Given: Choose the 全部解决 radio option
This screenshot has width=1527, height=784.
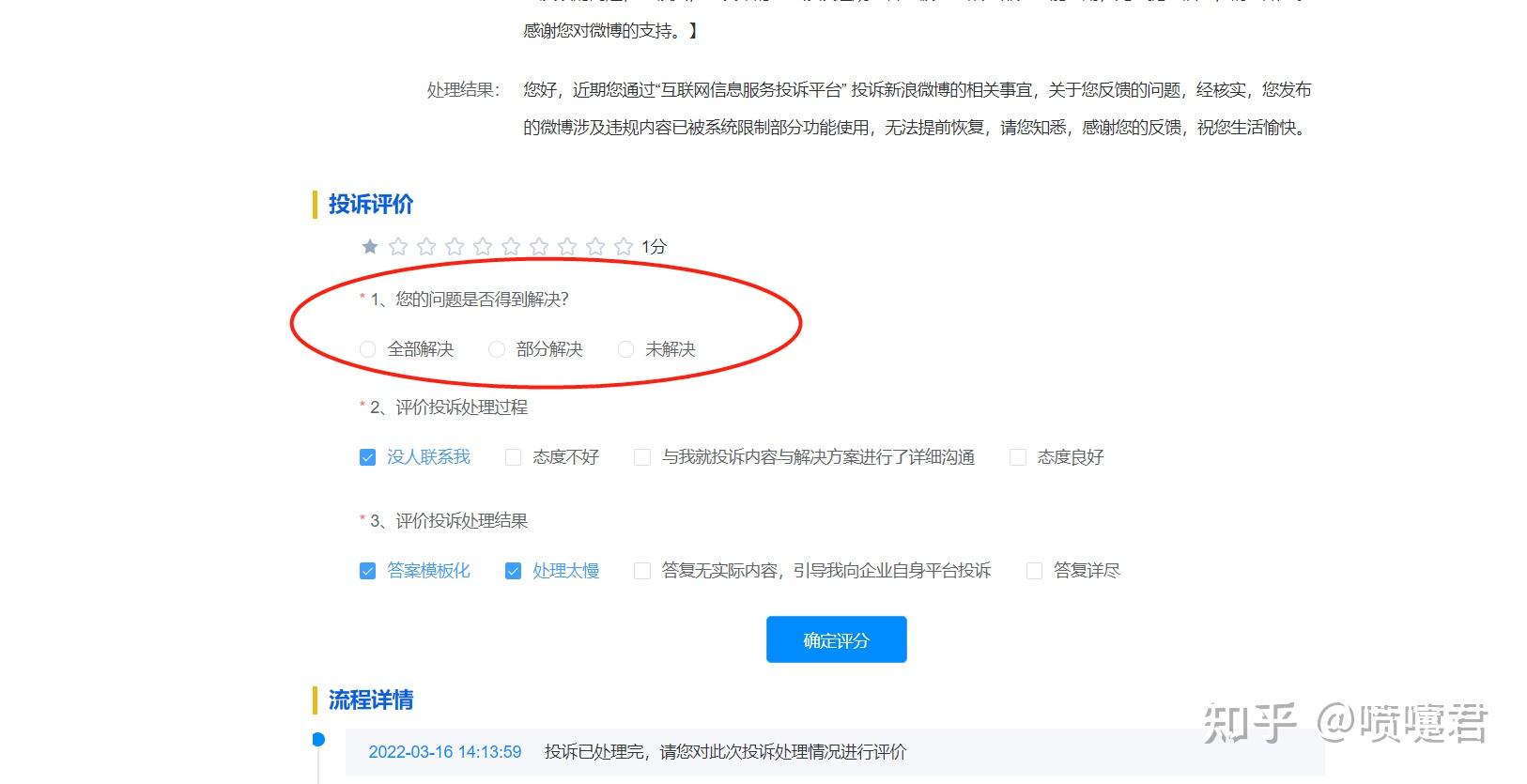Looking at the screenshot, I should 368,349.
